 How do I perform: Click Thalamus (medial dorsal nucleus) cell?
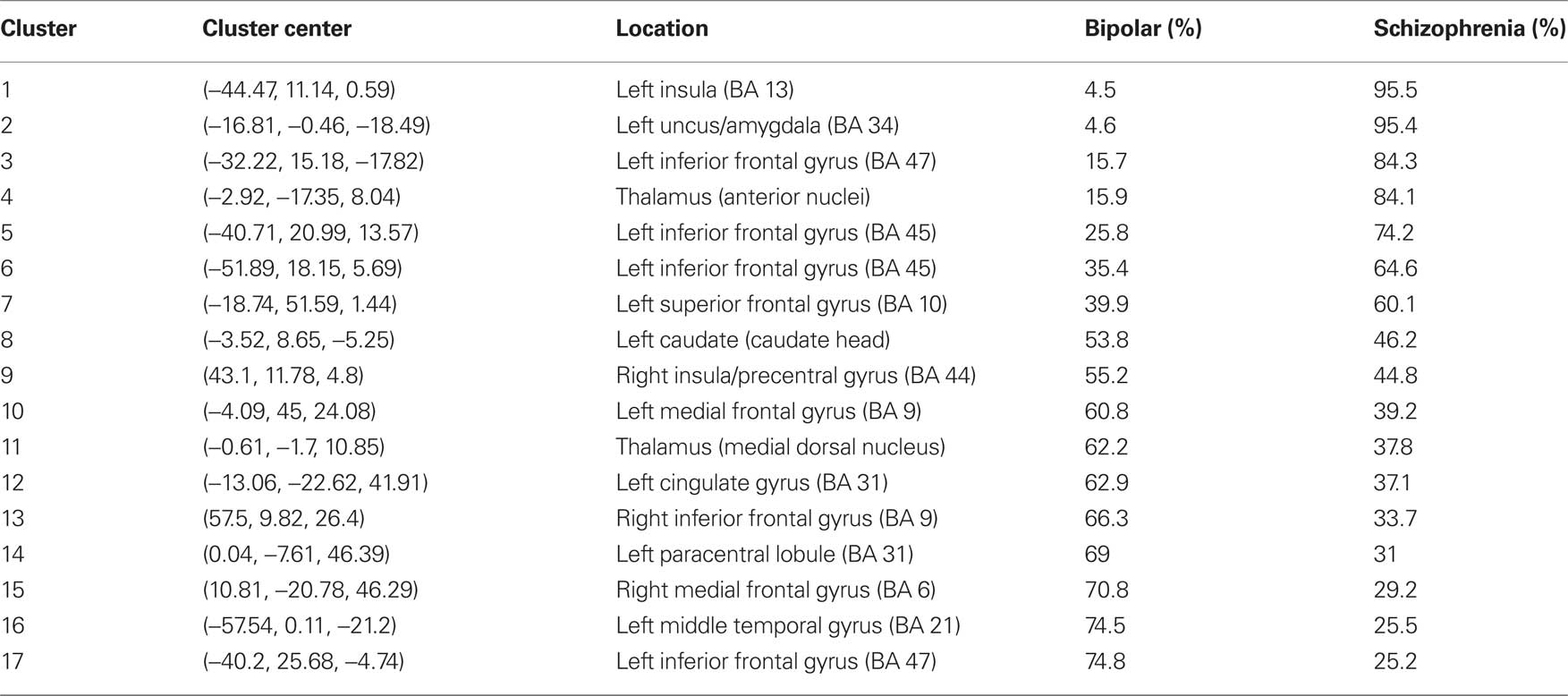point(780,447)
